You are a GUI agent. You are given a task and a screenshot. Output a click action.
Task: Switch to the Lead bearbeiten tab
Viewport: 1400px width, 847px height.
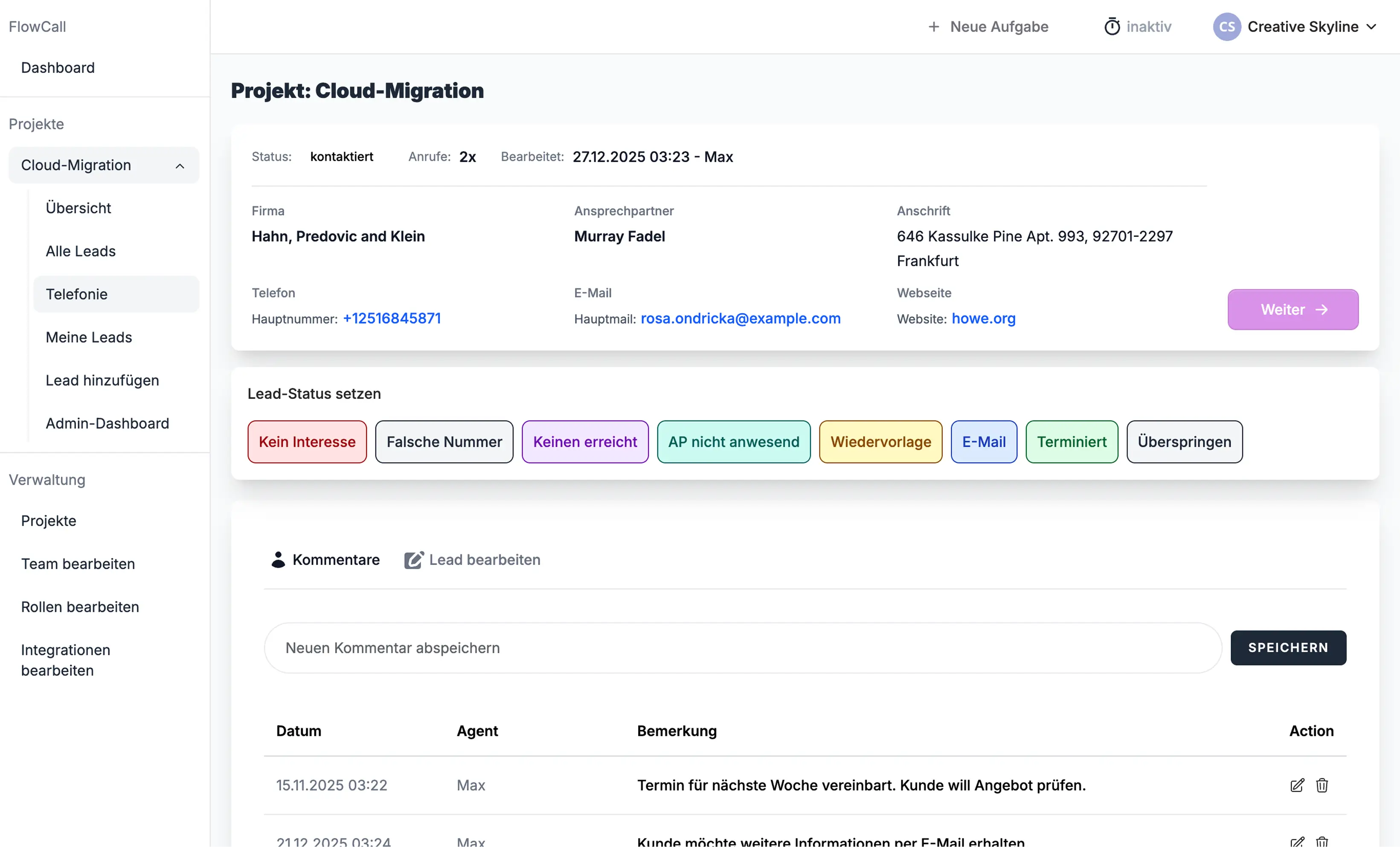tap(484, 559)
